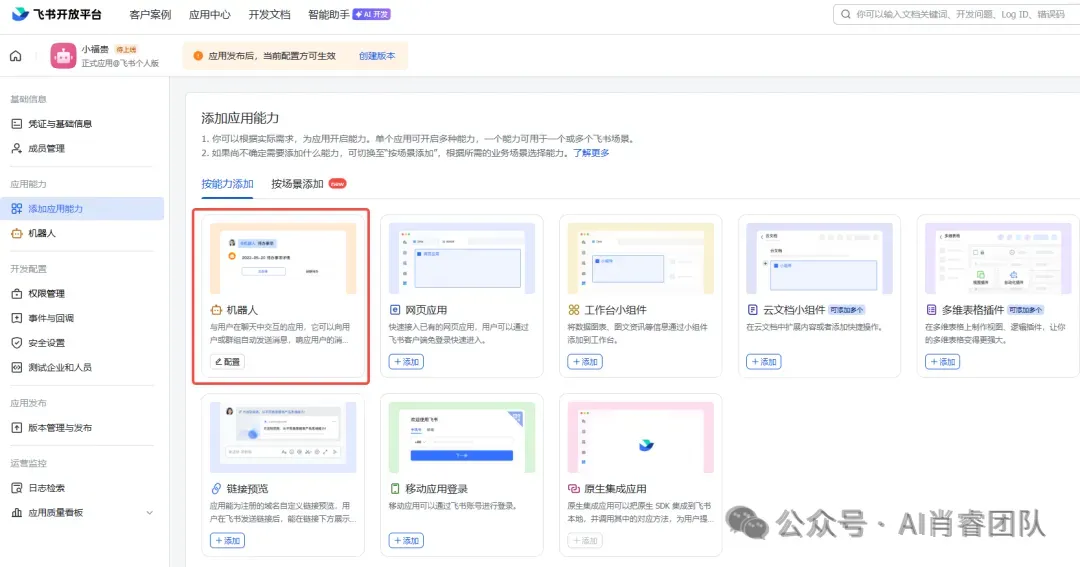Click the 移动应用登录 preview thumbnail
1080x567 pixels.
coord(461,437)
